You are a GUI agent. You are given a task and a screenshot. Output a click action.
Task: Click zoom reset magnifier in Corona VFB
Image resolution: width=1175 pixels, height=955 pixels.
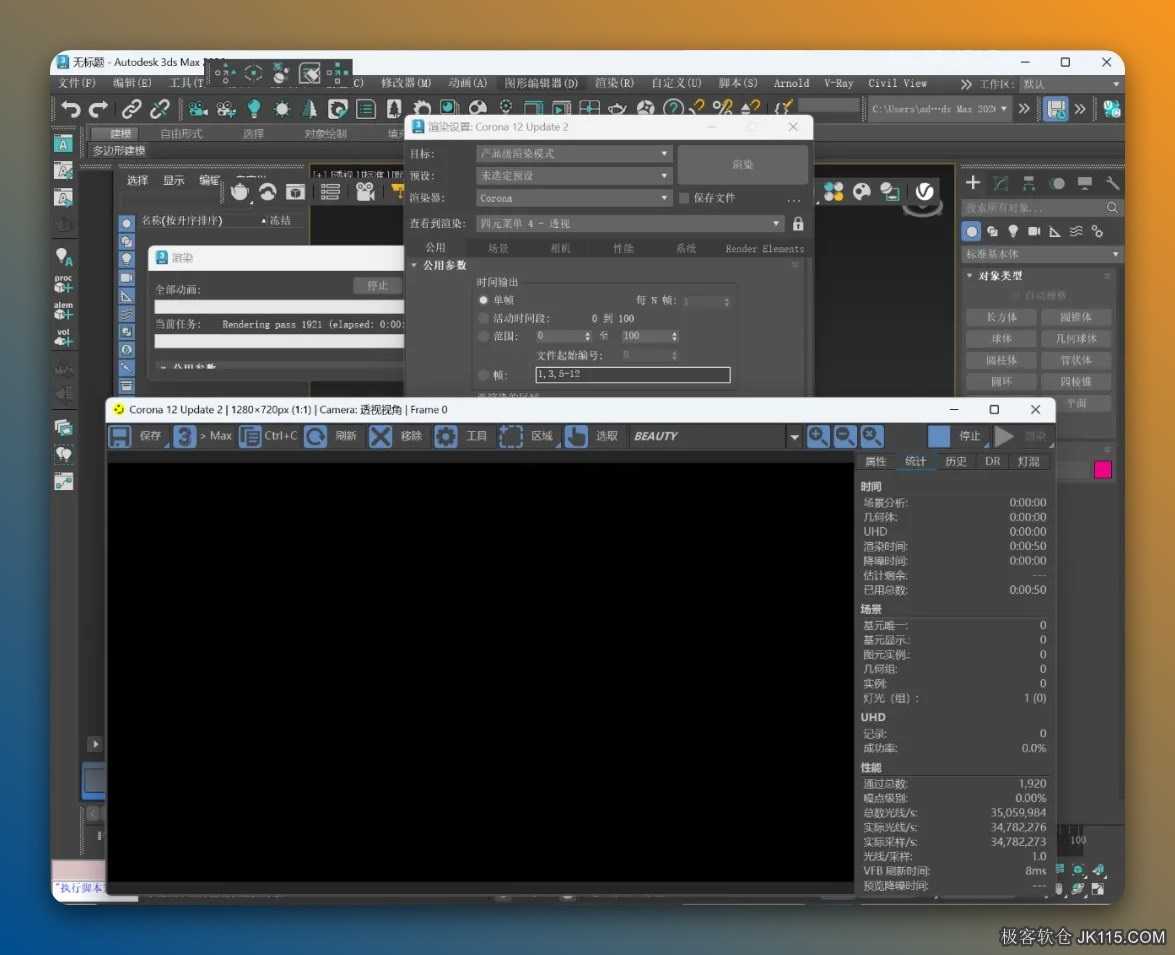pos(872,436)
